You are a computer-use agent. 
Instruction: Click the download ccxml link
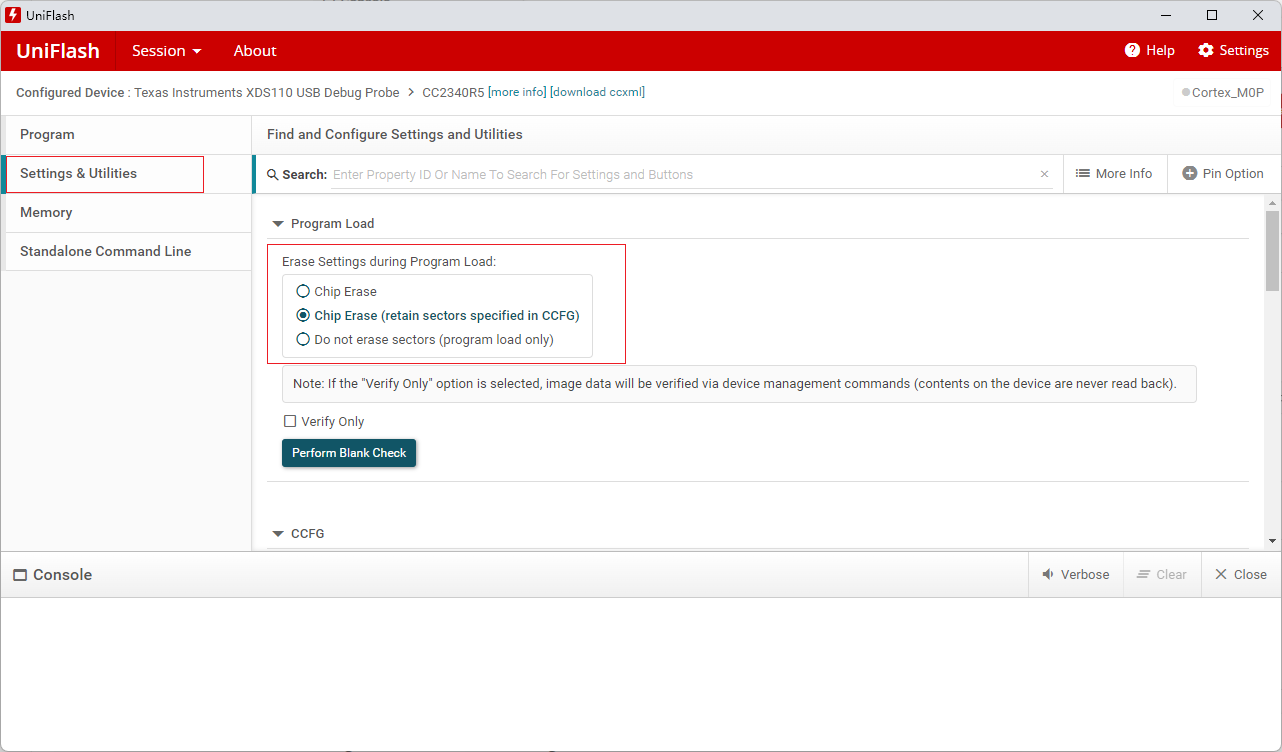click(x=597, y=92)
